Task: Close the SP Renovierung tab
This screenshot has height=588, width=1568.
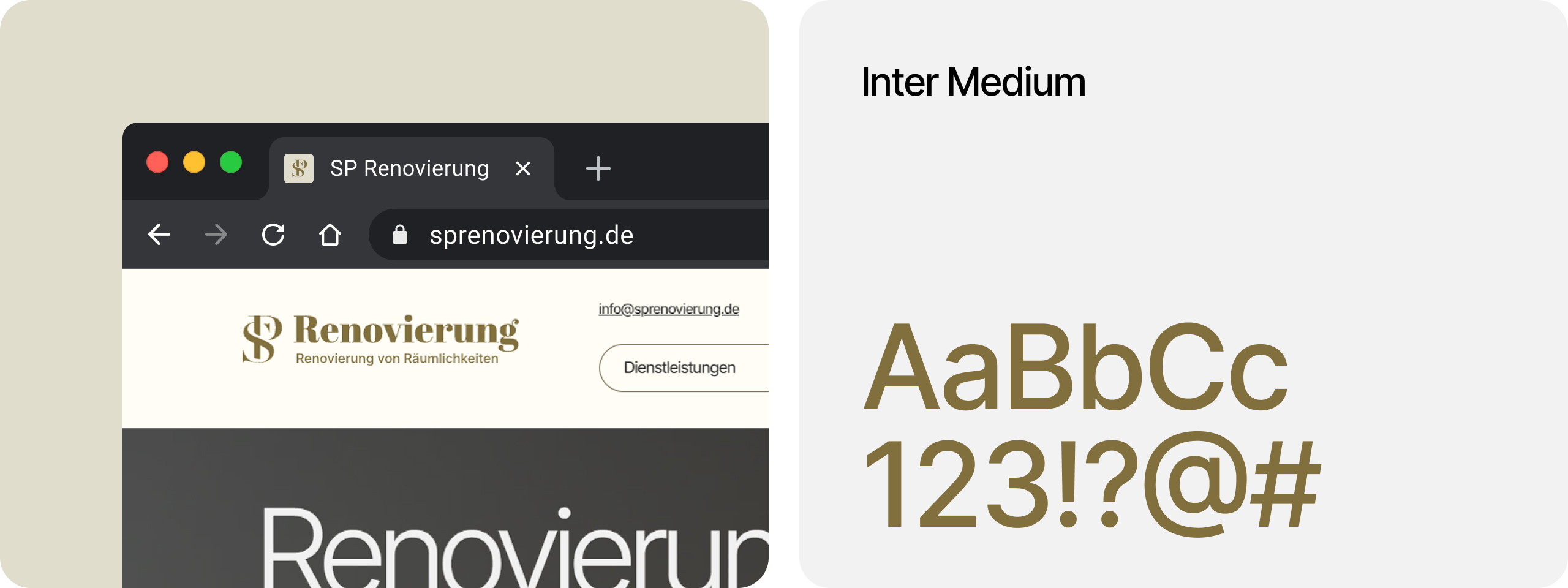Action: click(x=522, y=168)
